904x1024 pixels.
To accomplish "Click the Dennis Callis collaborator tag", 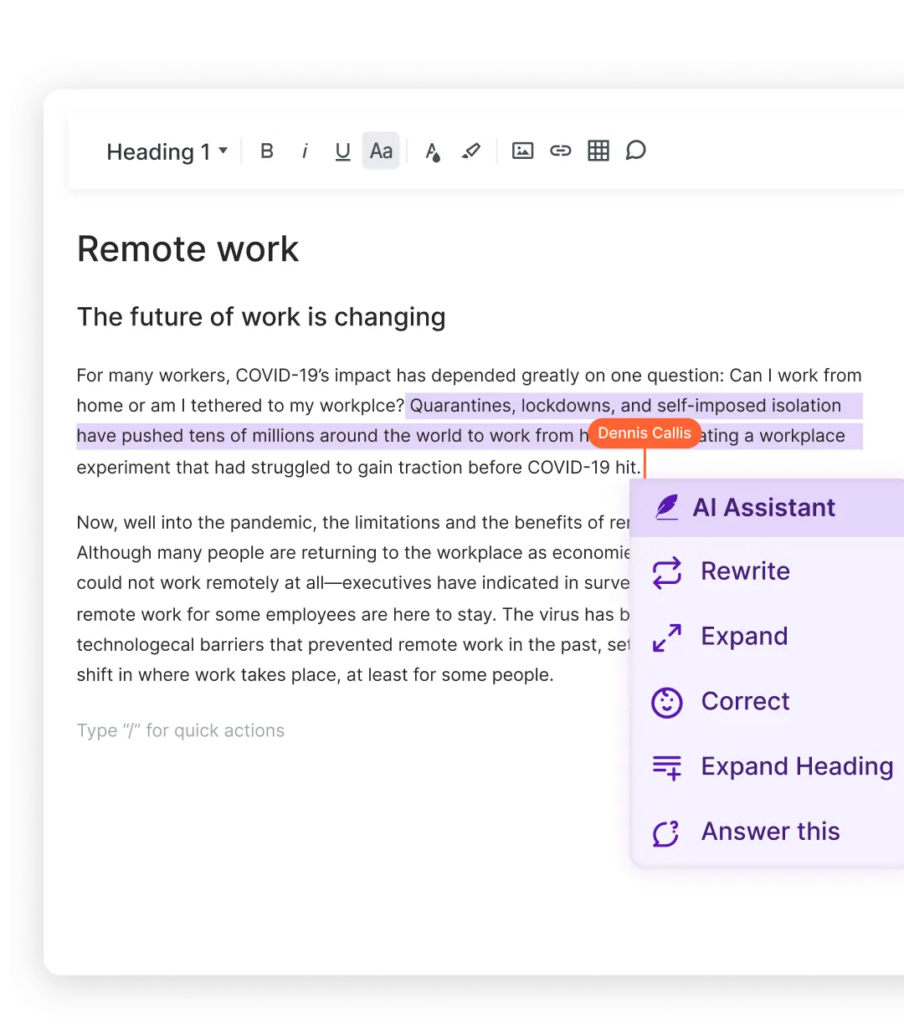I will [644, 434].
